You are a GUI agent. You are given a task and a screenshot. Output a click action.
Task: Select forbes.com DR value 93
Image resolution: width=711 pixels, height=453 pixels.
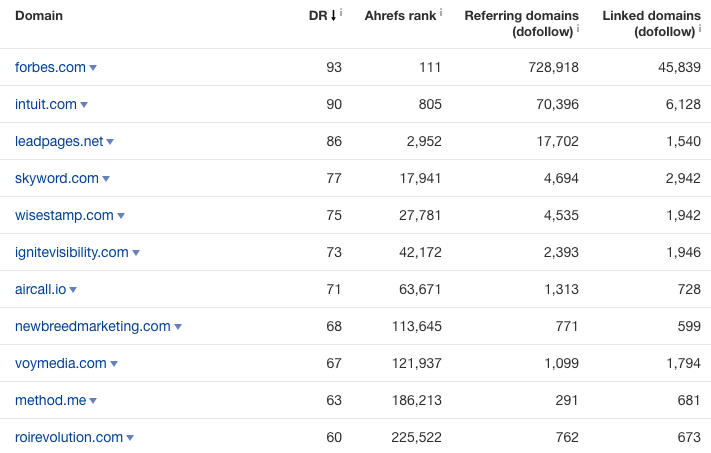point(334,67)
